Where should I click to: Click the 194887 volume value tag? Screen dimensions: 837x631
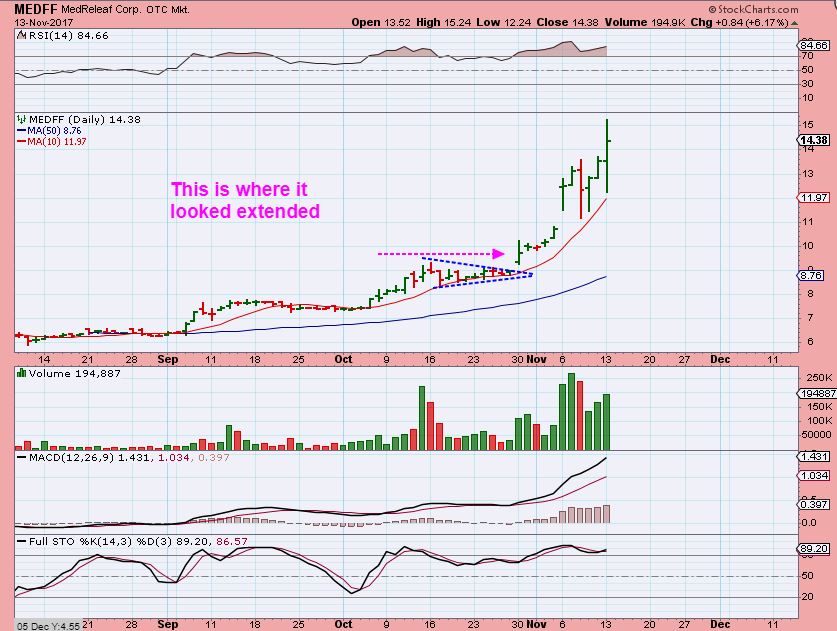[818, 393]
